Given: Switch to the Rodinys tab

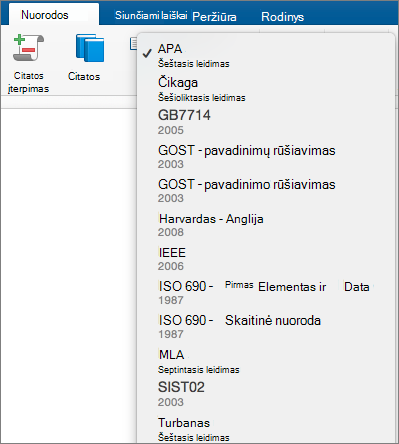Looking at the screenshot, I should click(282, 17).
